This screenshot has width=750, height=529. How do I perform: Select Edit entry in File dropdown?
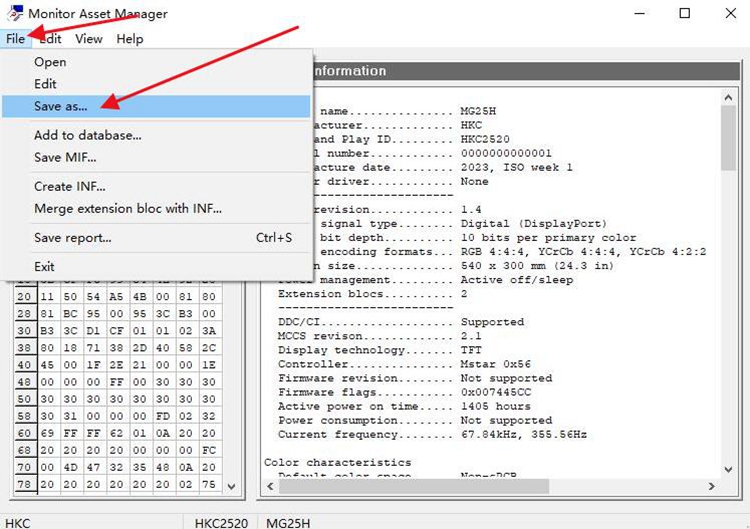(45, 84)
